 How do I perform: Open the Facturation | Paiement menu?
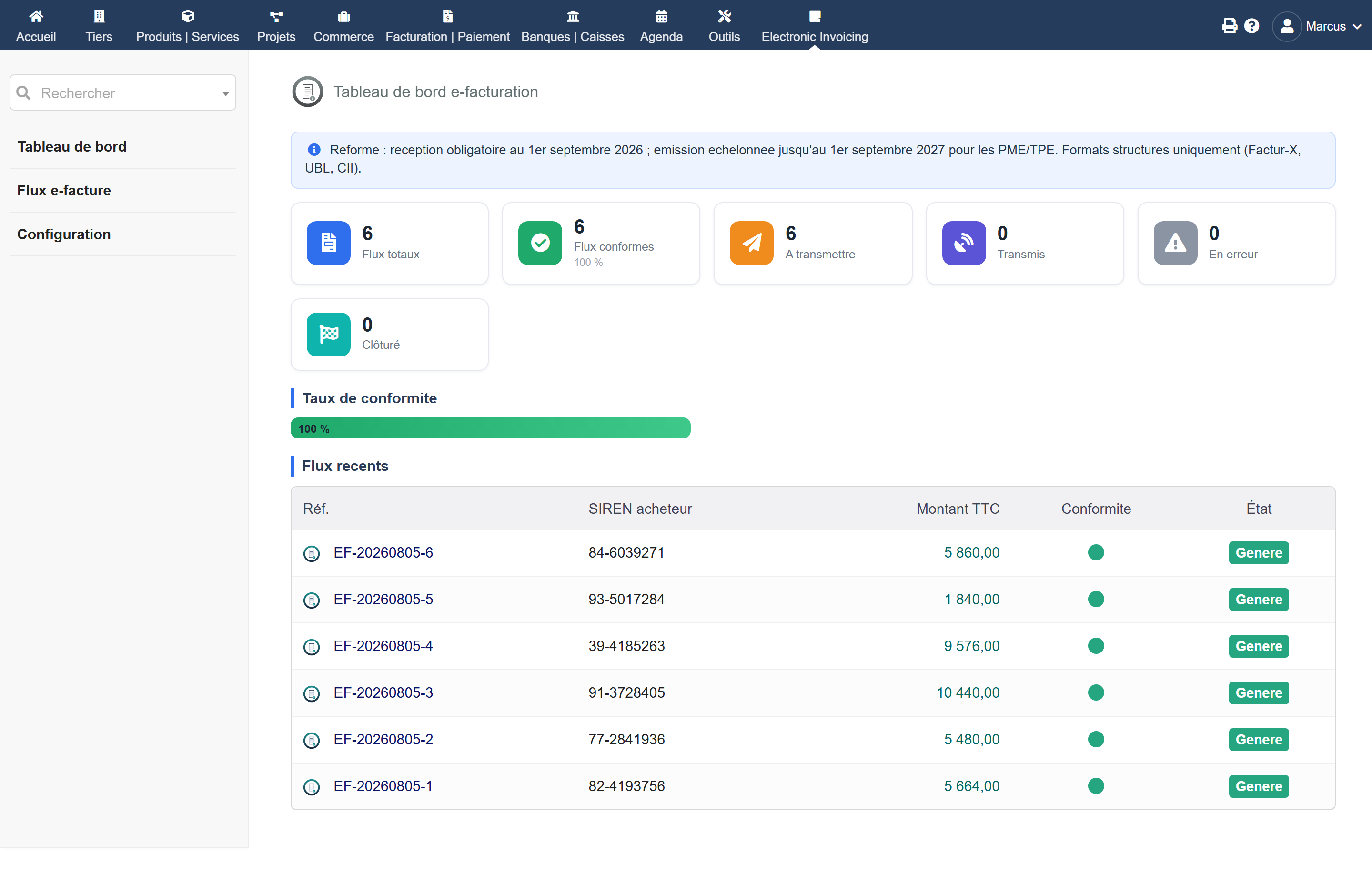(447, 26)
